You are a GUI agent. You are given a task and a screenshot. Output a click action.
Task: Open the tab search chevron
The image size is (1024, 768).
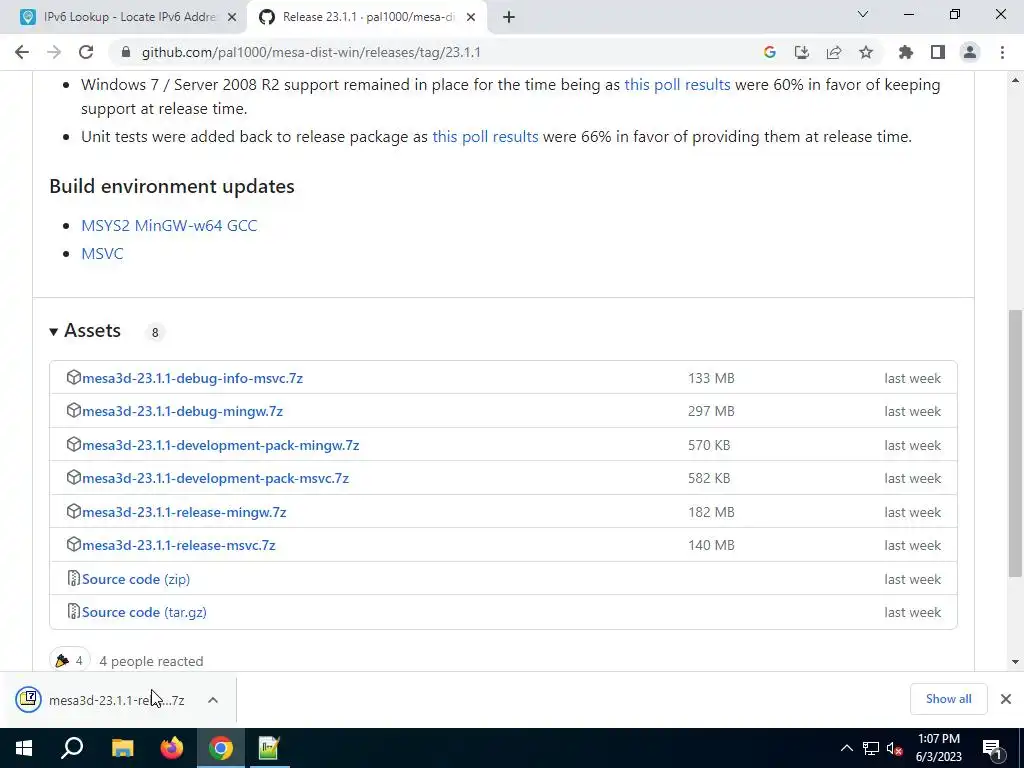pos(863,14)
